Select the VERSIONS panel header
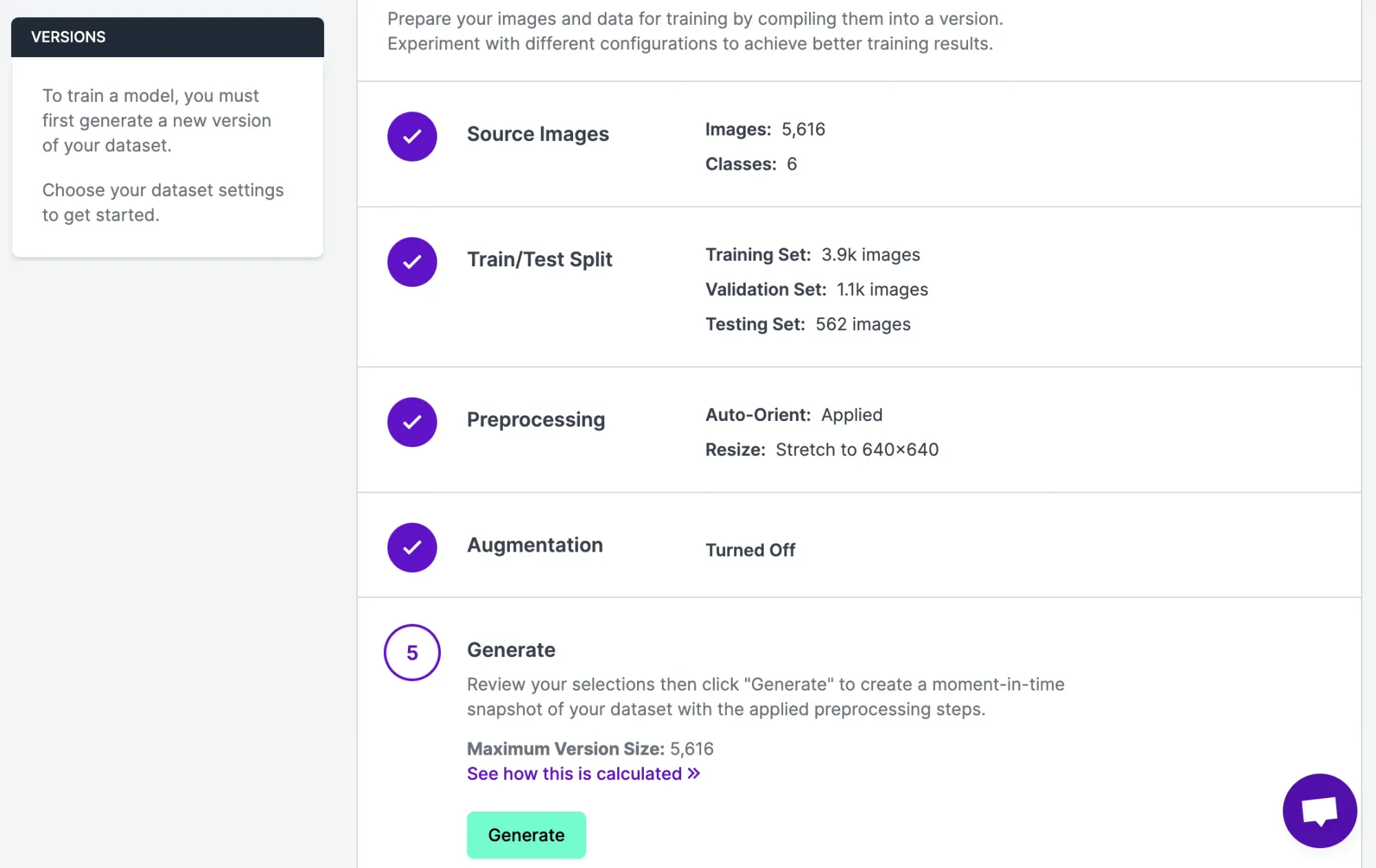1376x868 pixels. click(167, 37)
